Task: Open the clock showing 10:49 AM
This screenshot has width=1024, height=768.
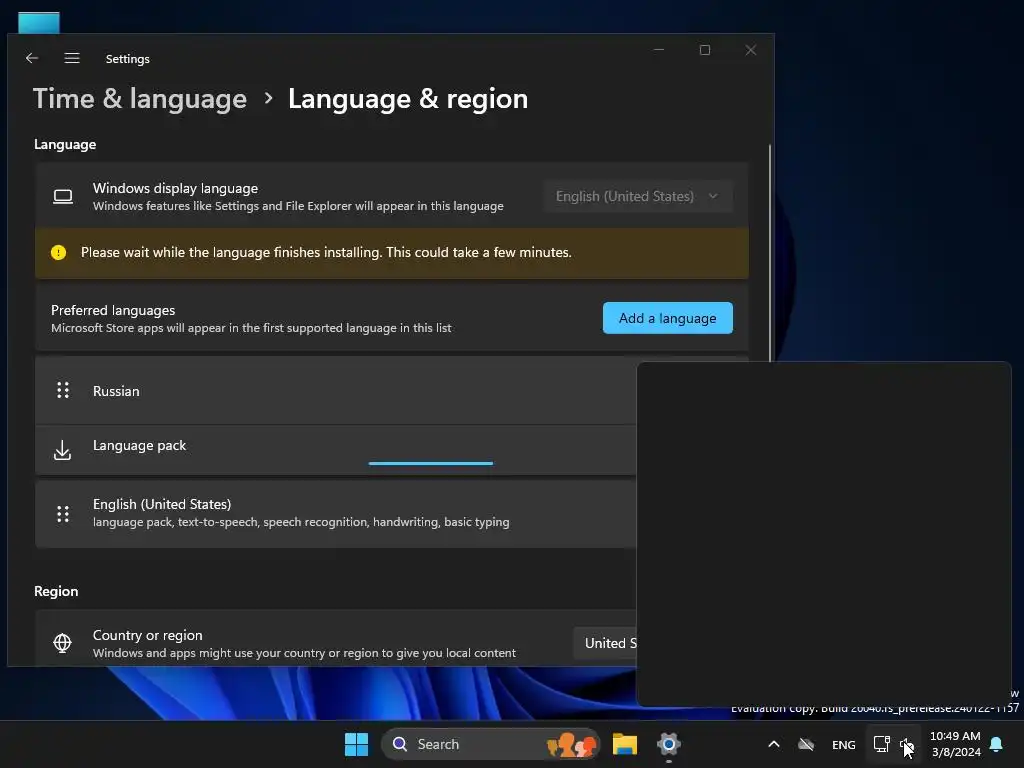Action: [x=955, y=744]
